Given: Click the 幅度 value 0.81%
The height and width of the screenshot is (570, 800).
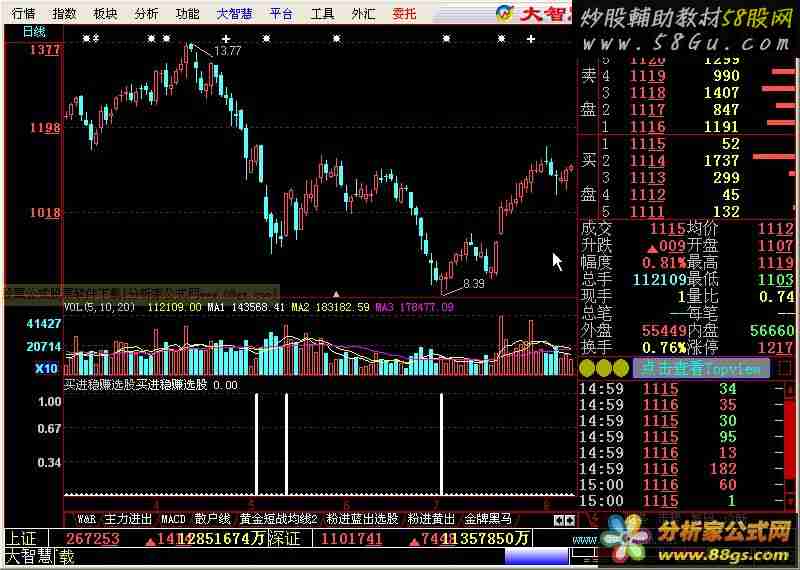Looking at the screenshot, I should 664,262.
